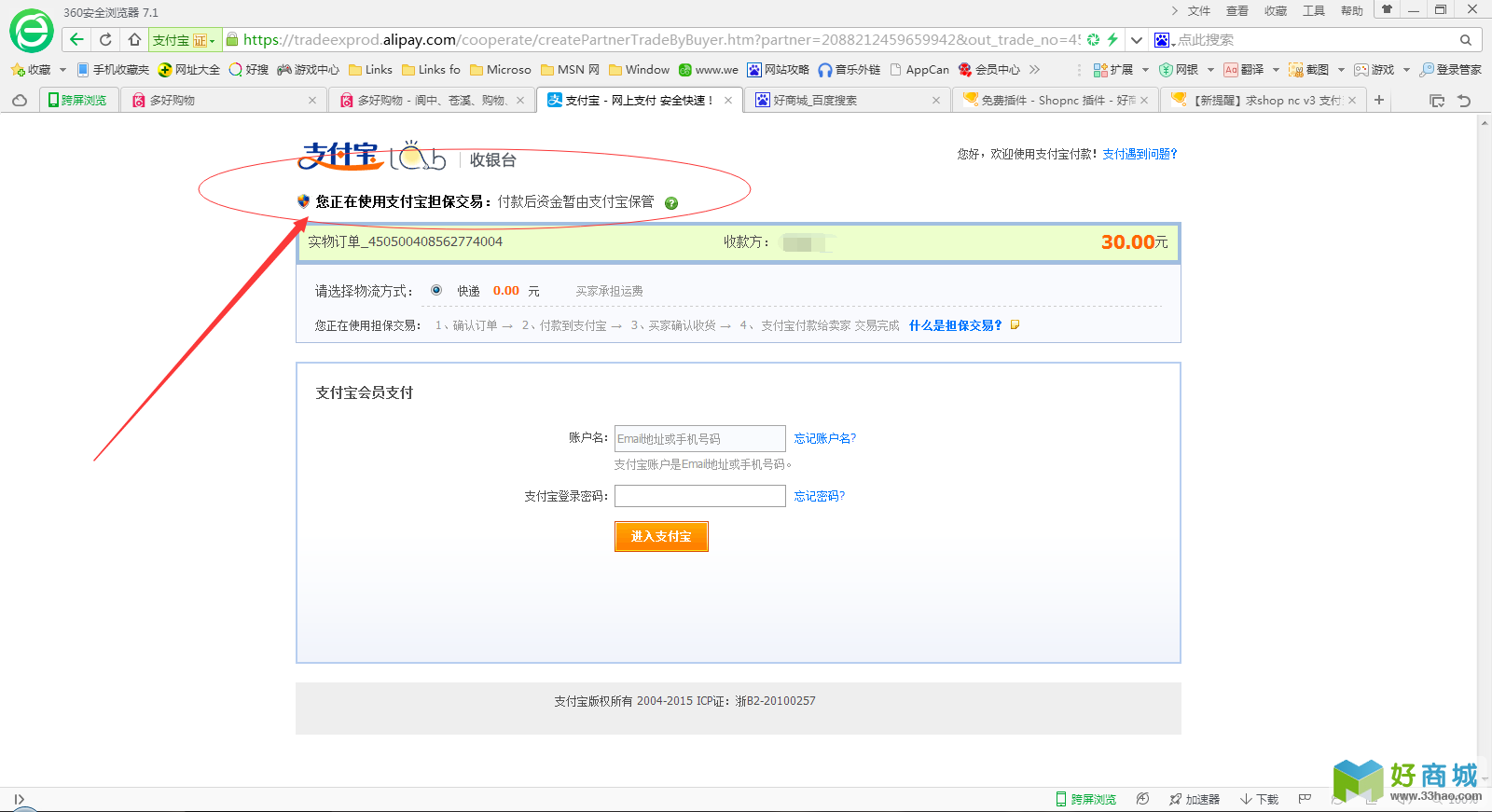Open the 游戏中心 bookmark
Viewport: 1492px width, 812px height.
(309, 70)
